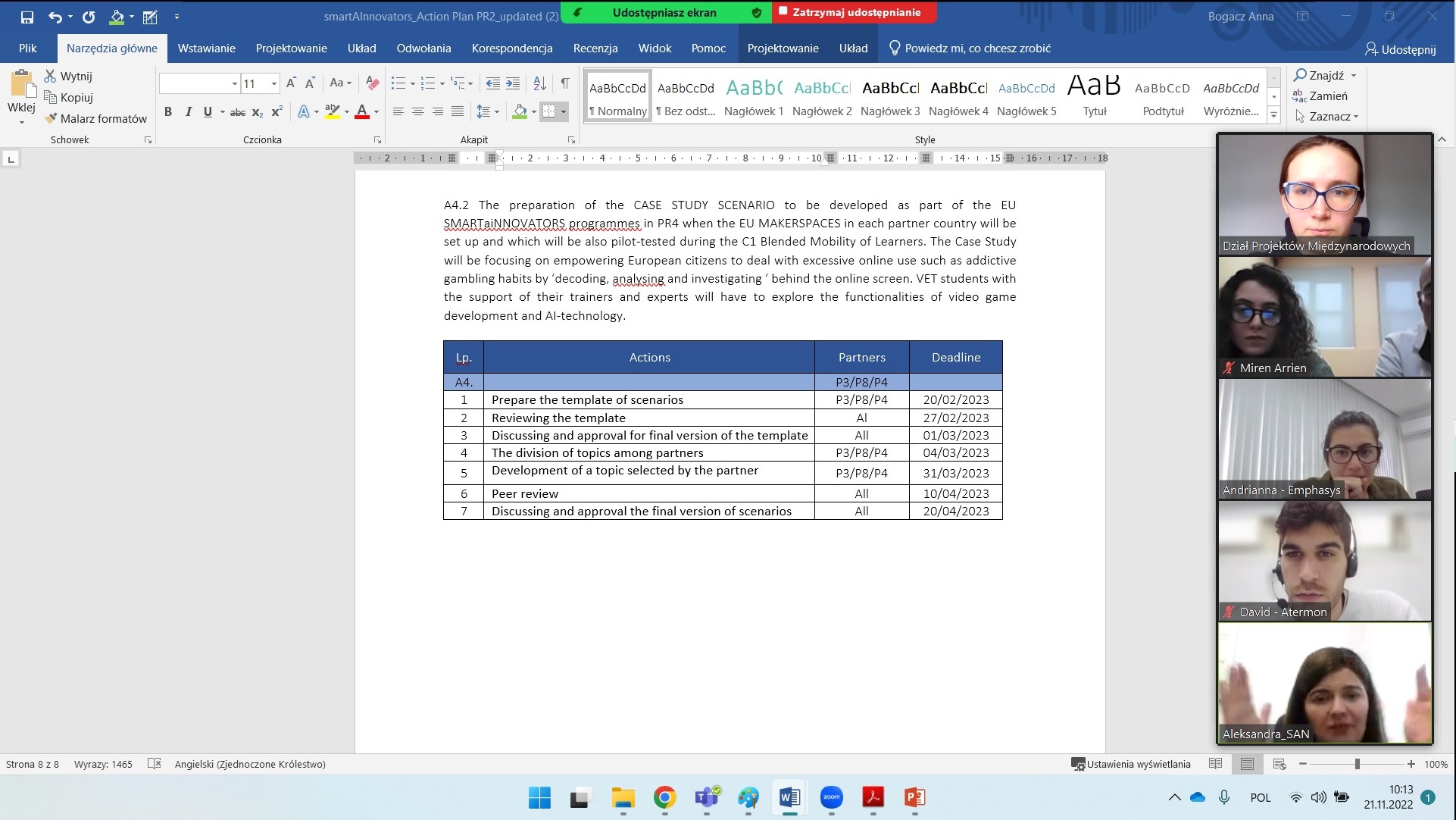Viewport: 1456px width, 820px height.
Task: Click Zamień replace button
Action: [x=1321, y=95]
